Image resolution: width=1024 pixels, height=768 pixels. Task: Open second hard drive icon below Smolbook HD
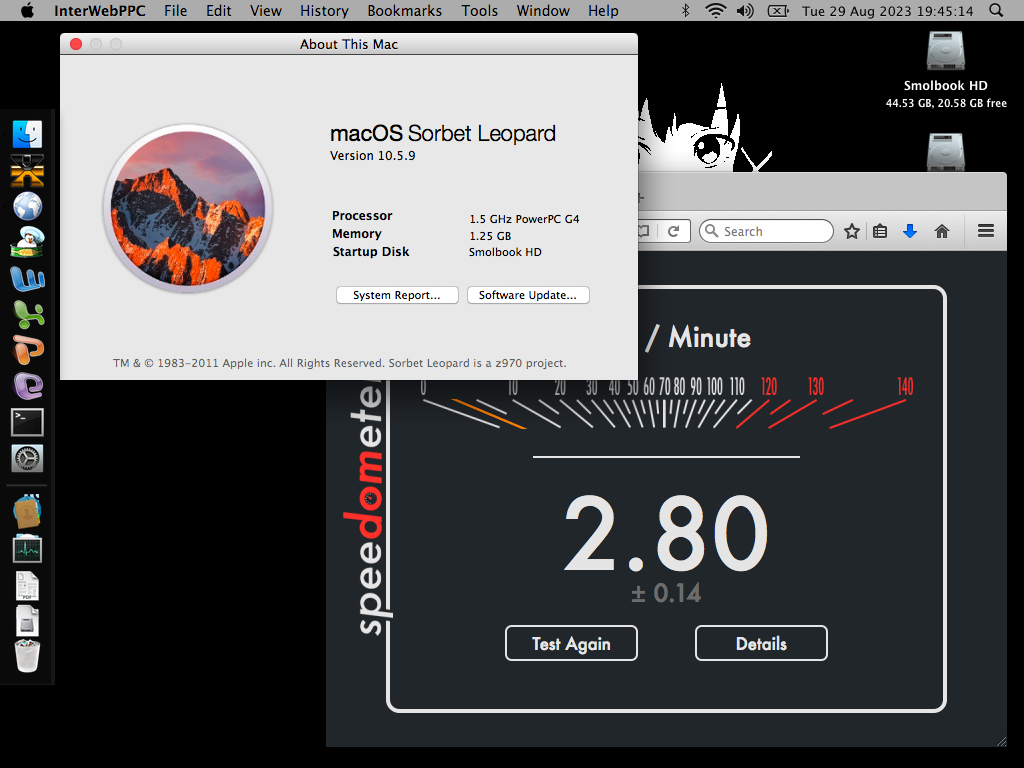coord(946,152)
